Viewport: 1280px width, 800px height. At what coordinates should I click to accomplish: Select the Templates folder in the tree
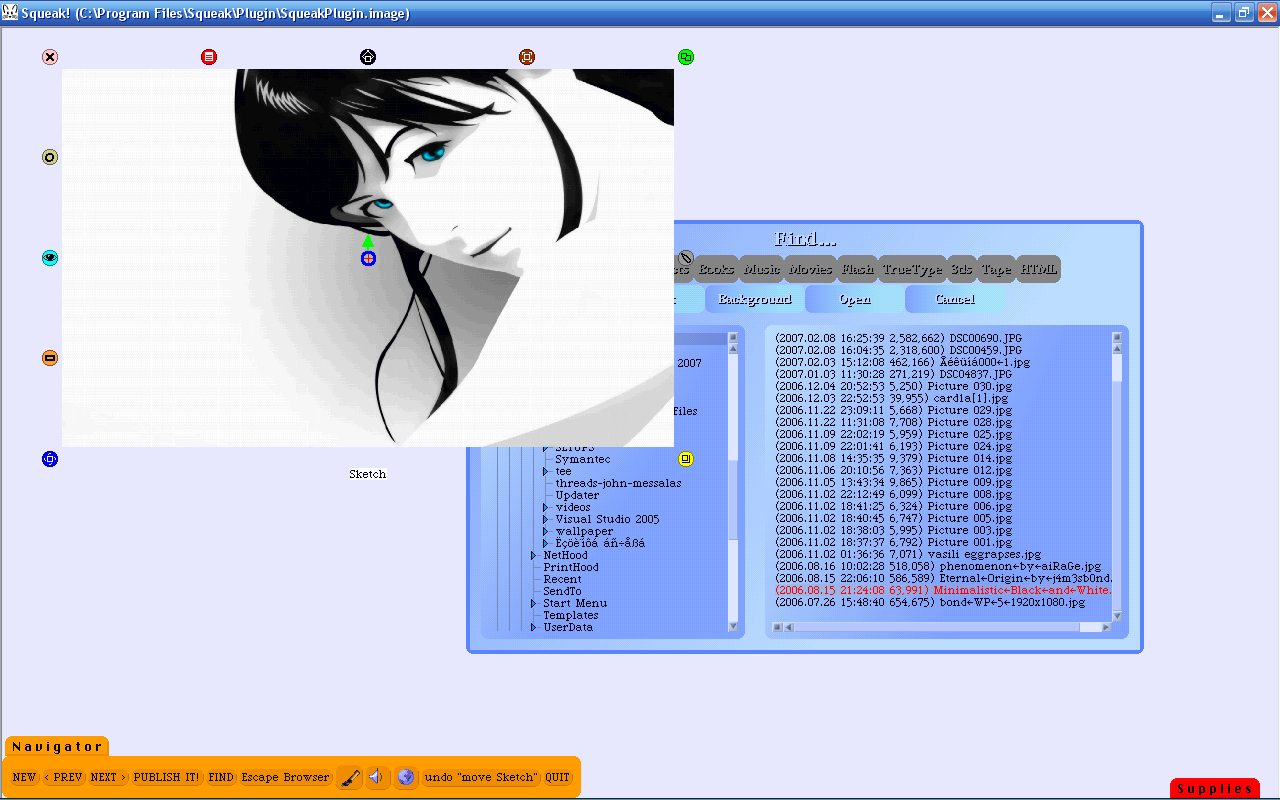pyautogui.click(x=571, y=615)
